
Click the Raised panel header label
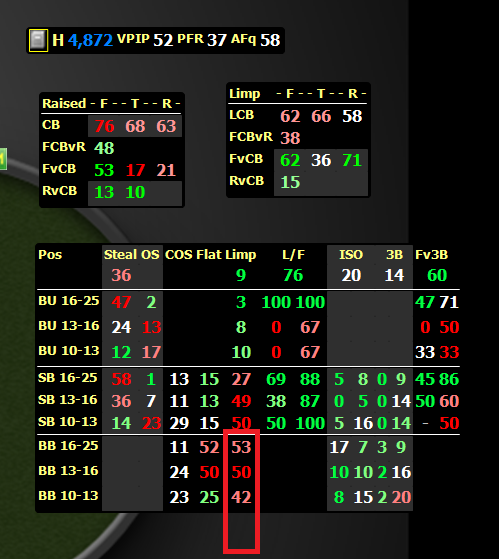pyautogui.click(x=64, y=103)
